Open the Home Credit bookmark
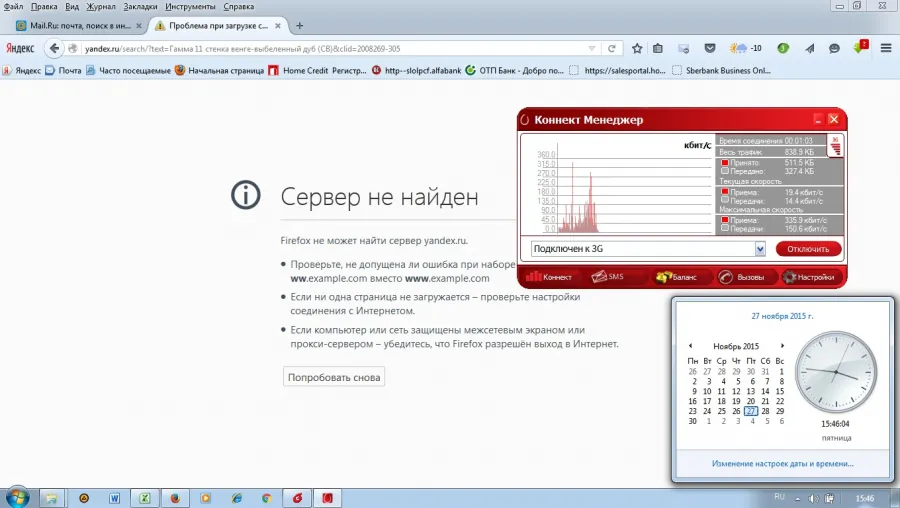The height and width of the screenshot is (508, 900). [317, 71]
